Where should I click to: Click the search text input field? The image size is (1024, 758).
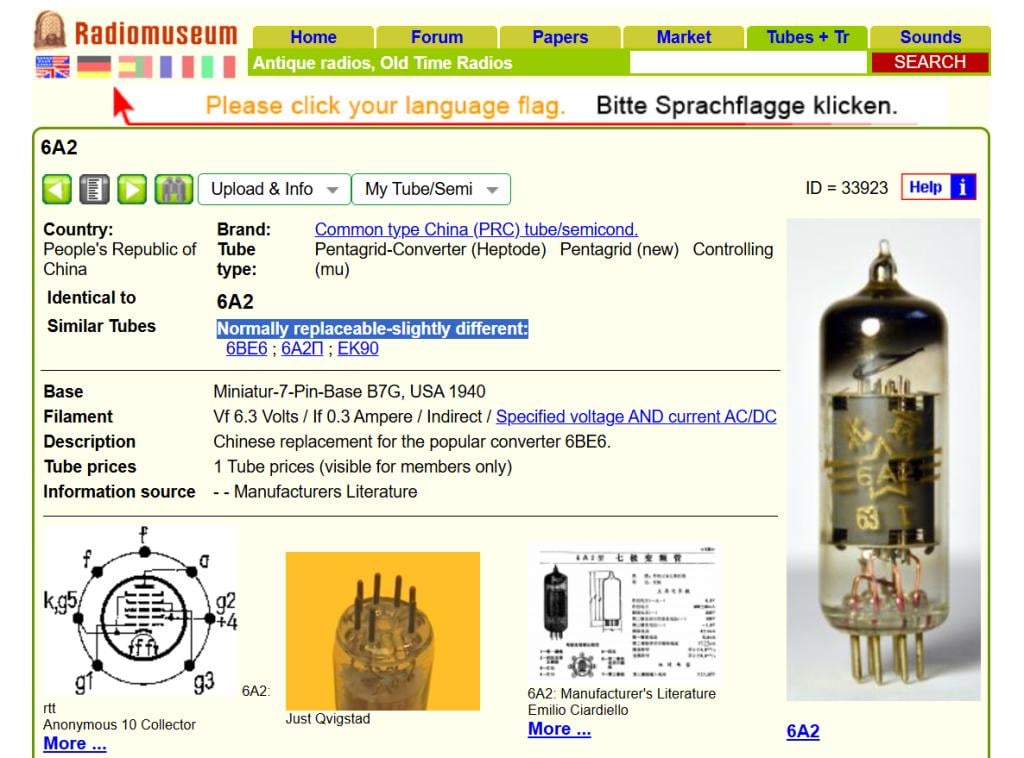(x=748, y=62)
